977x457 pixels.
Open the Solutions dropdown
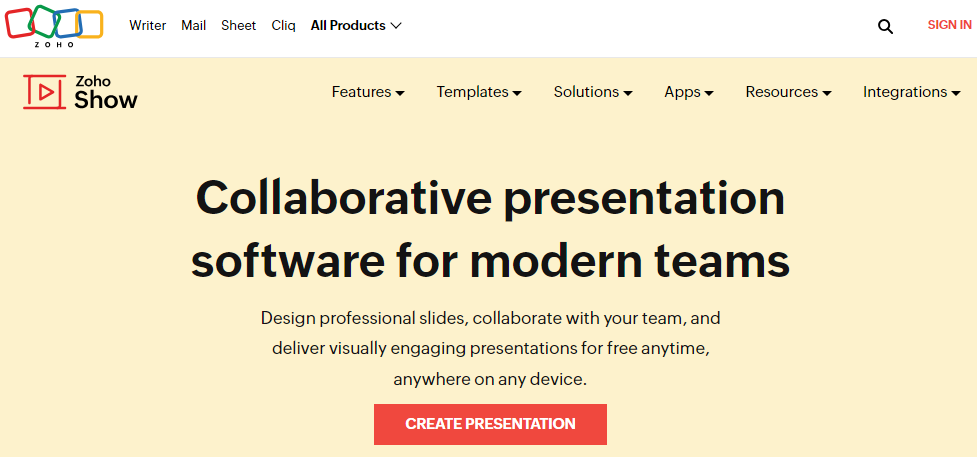click(592, 92)
